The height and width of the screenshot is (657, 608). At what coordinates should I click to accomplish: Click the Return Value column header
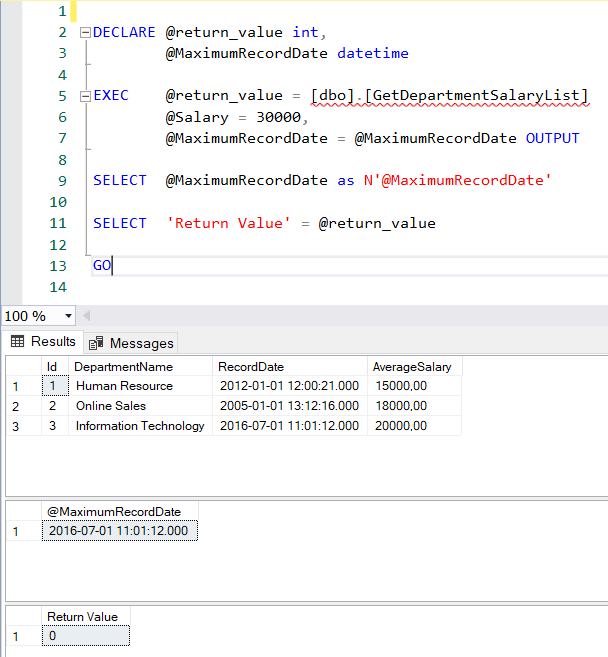click(86, 617)
